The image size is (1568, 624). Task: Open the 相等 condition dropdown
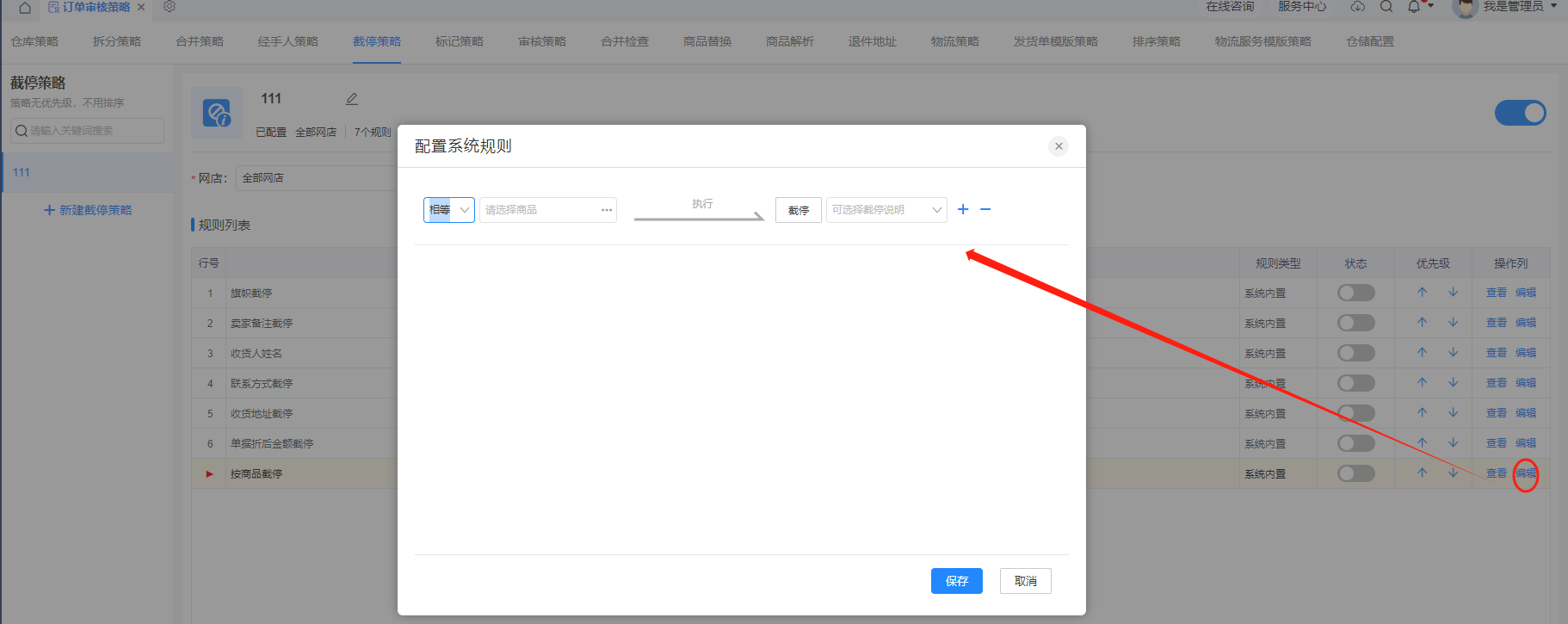[449, 210]
